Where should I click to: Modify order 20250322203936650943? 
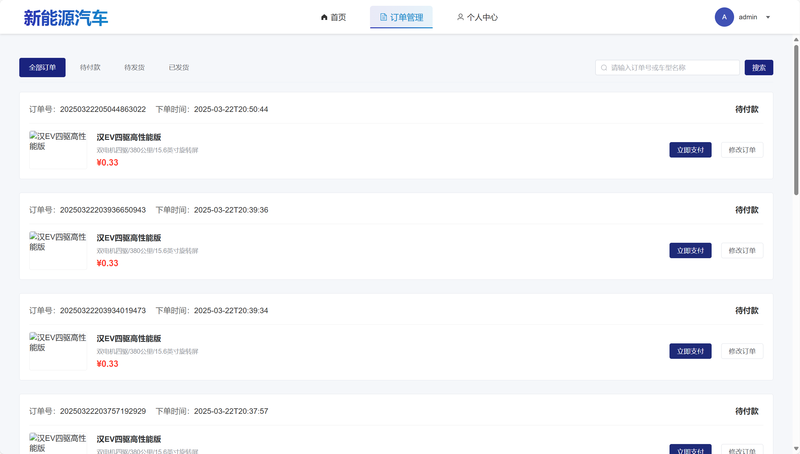(x=742, y=250)
